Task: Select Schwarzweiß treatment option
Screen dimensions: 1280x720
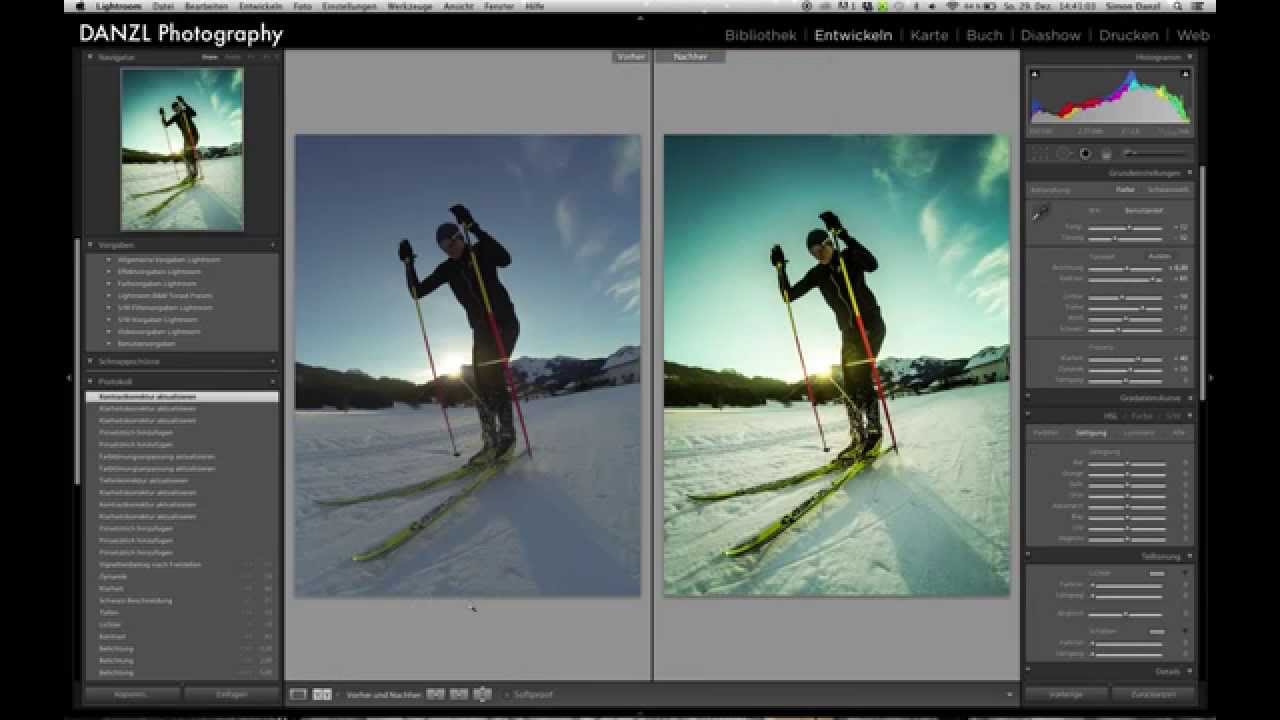Action: (x=1167, y=189)
